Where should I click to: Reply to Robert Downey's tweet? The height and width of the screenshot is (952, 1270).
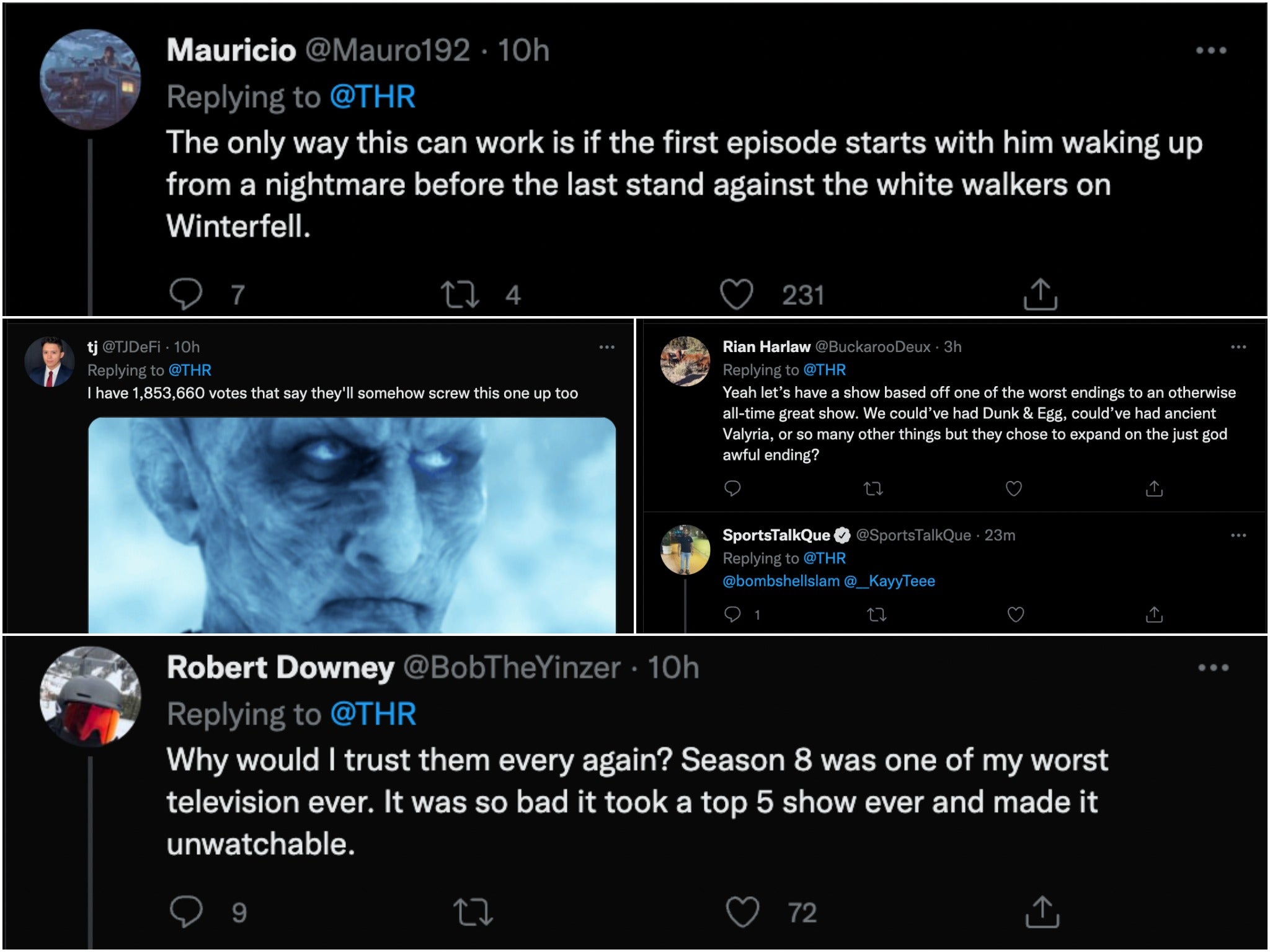[185, 912]
